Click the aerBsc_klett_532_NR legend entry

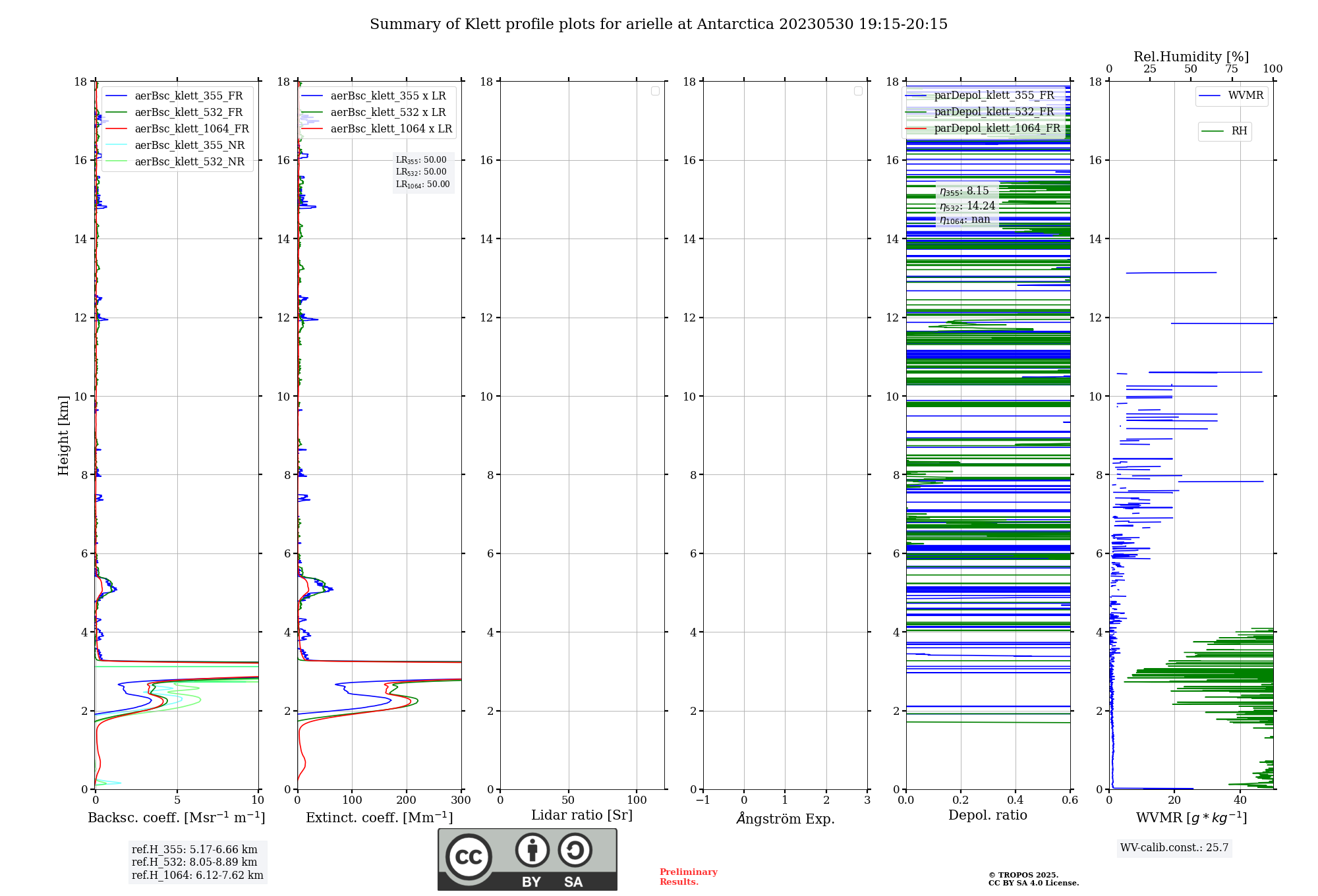pyautogui.click(x=189, y=162)
